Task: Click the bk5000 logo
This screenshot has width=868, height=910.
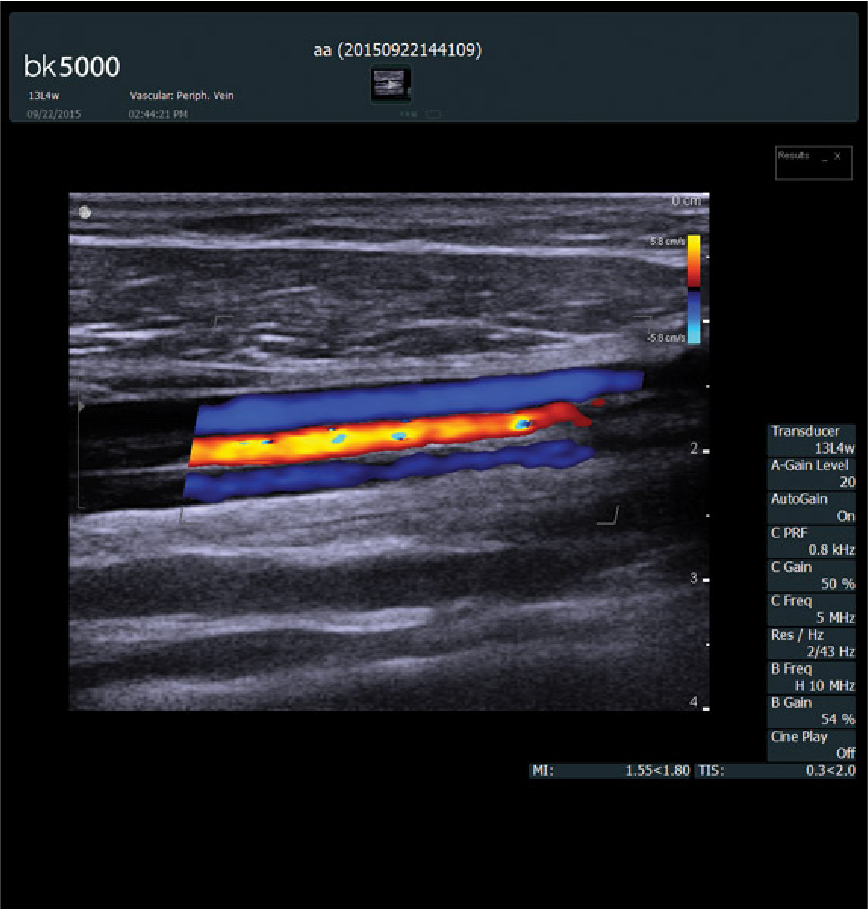Action: [x=71, y=67]
